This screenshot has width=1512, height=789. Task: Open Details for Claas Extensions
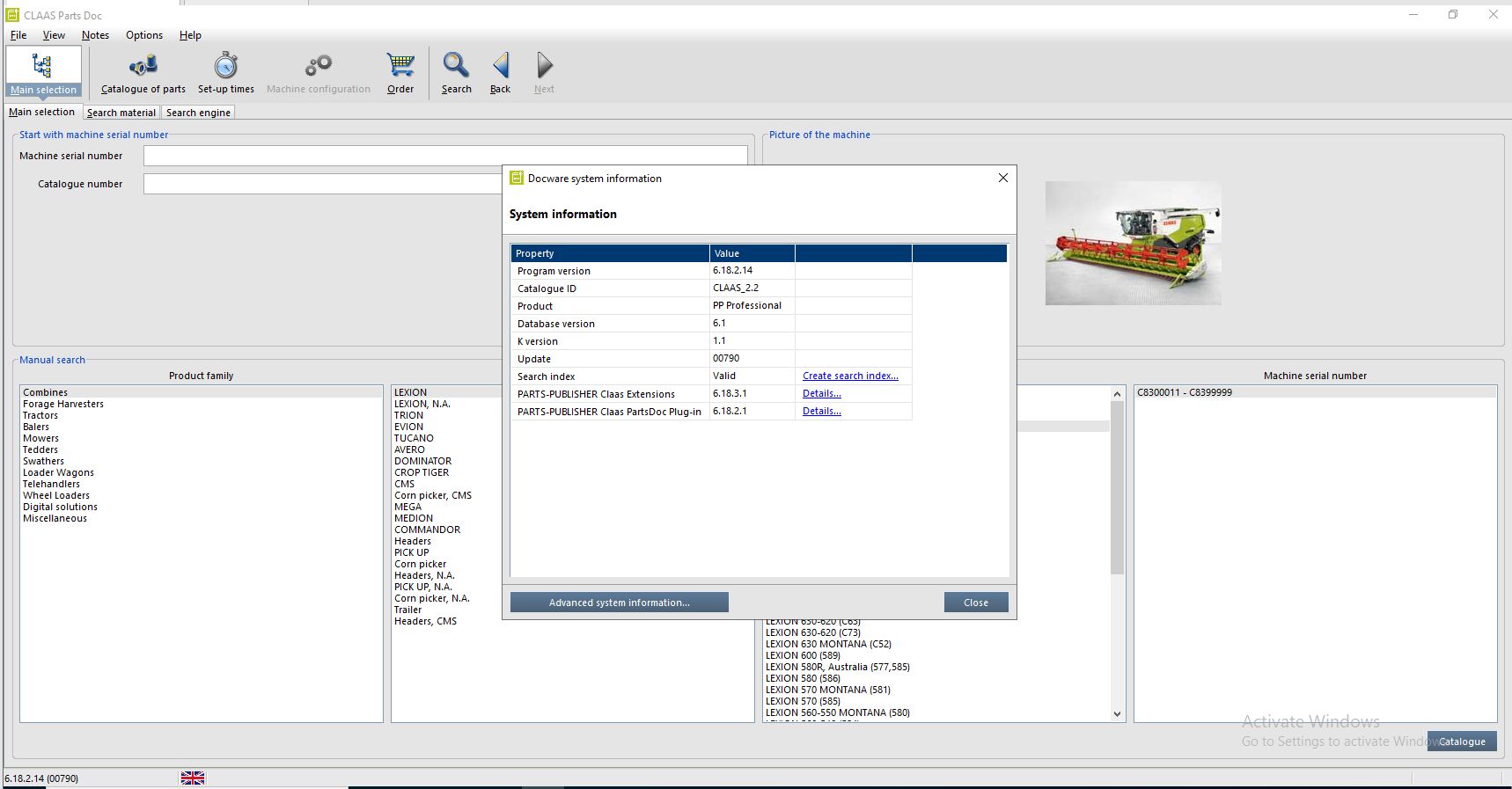click(821, 394)
